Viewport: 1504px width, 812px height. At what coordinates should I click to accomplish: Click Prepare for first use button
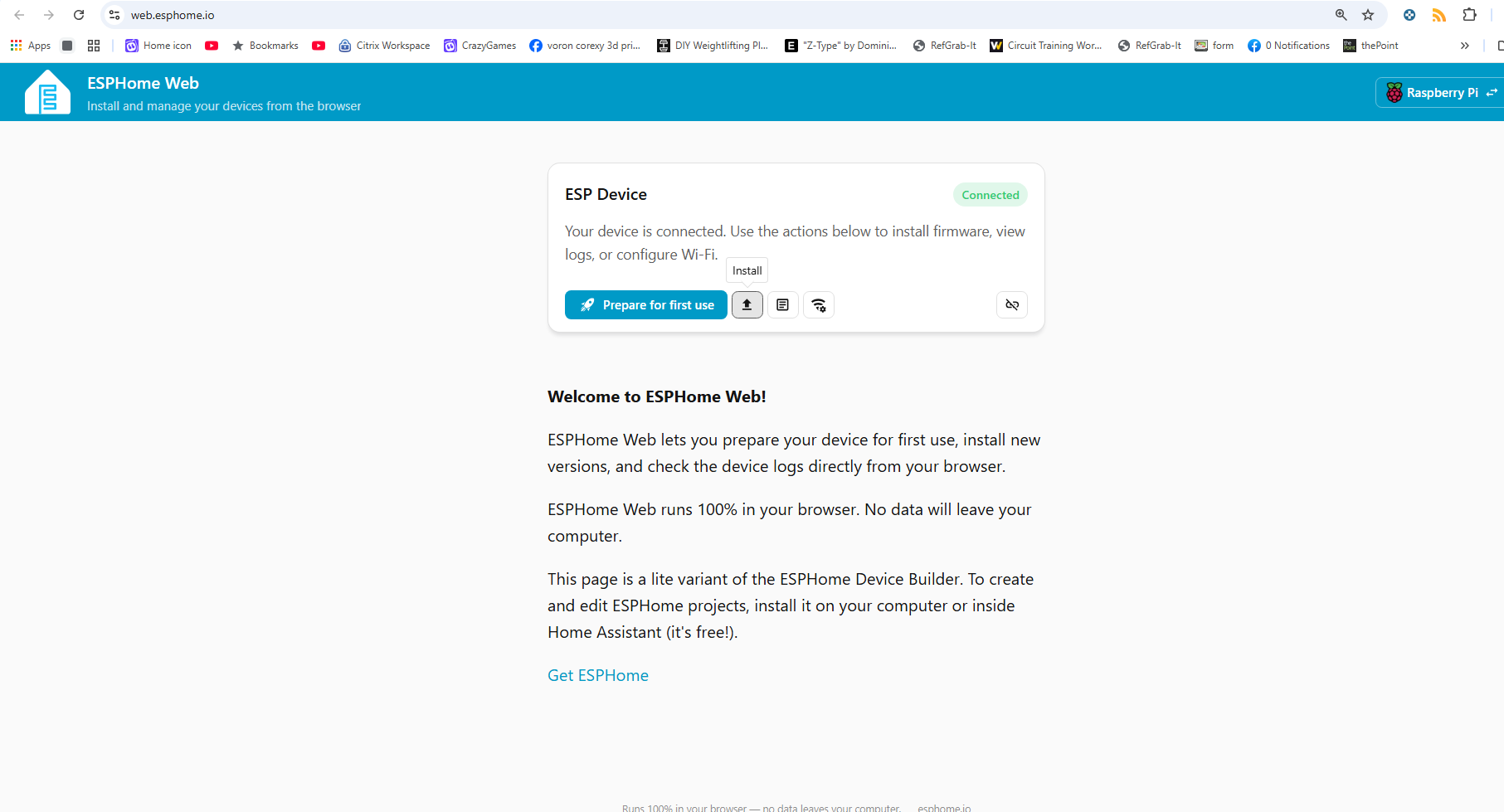click(x=646, y=305)
